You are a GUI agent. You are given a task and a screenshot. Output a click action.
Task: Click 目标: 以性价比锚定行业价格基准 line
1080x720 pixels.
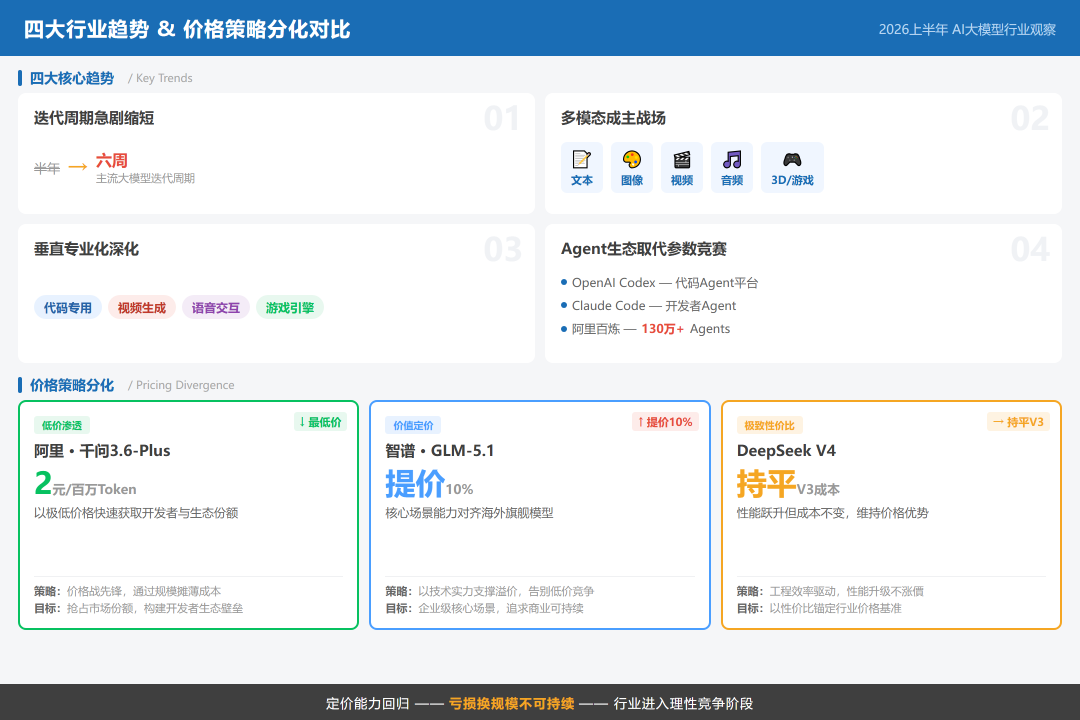pos(819,608)
